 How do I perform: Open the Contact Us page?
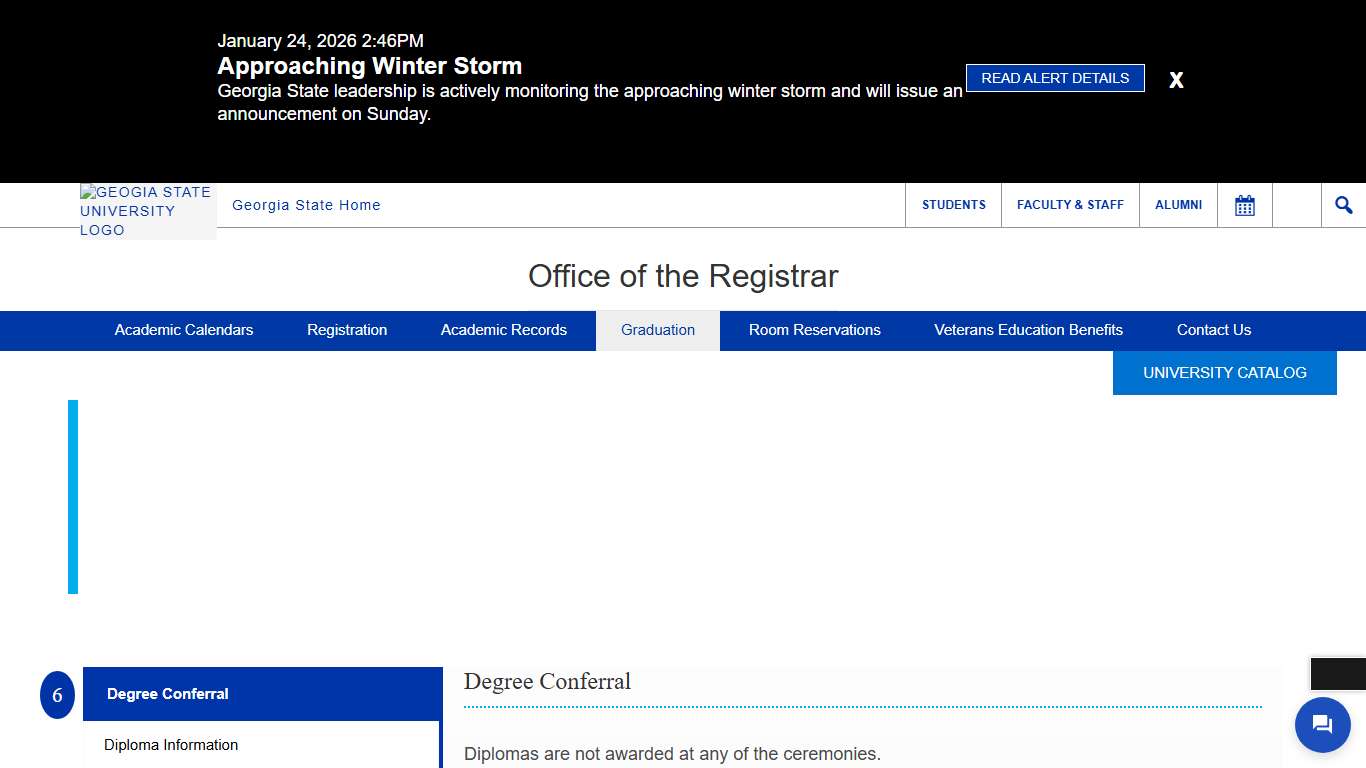coord(1213,330)
